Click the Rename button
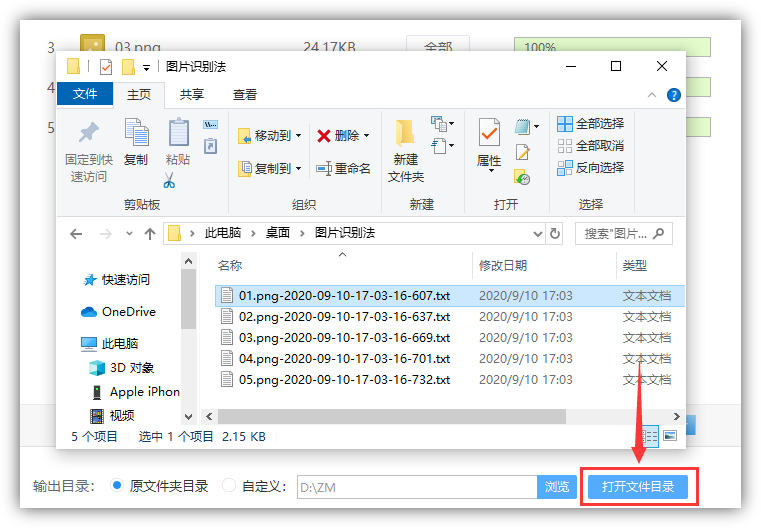The height and width of the screenshot is (528, 761). click(343, 168)
